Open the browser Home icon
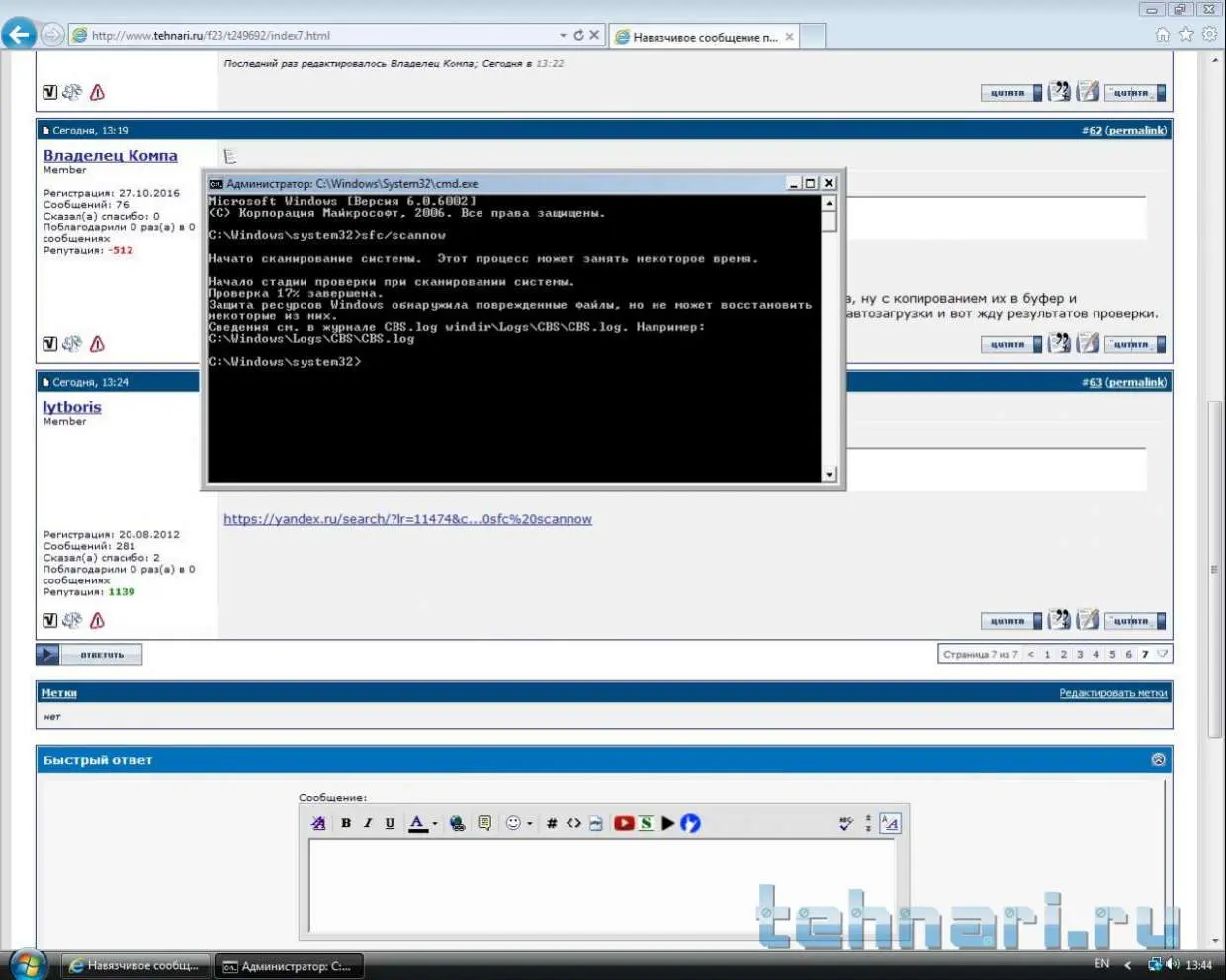The width and height of the screenshot is (1226, 980). (x=1163, y=35)
